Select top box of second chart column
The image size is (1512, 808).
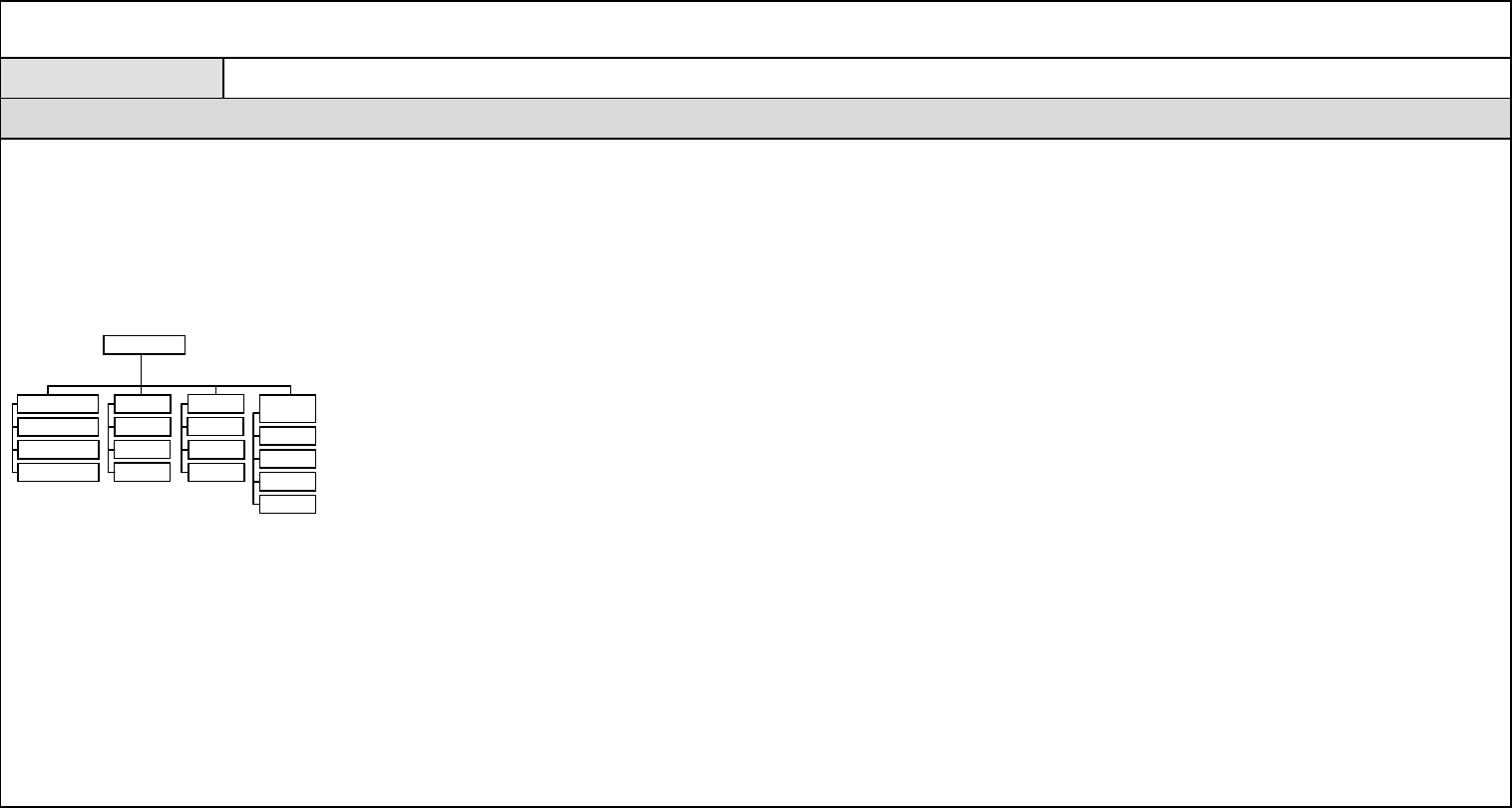click(x=143, y=404)
